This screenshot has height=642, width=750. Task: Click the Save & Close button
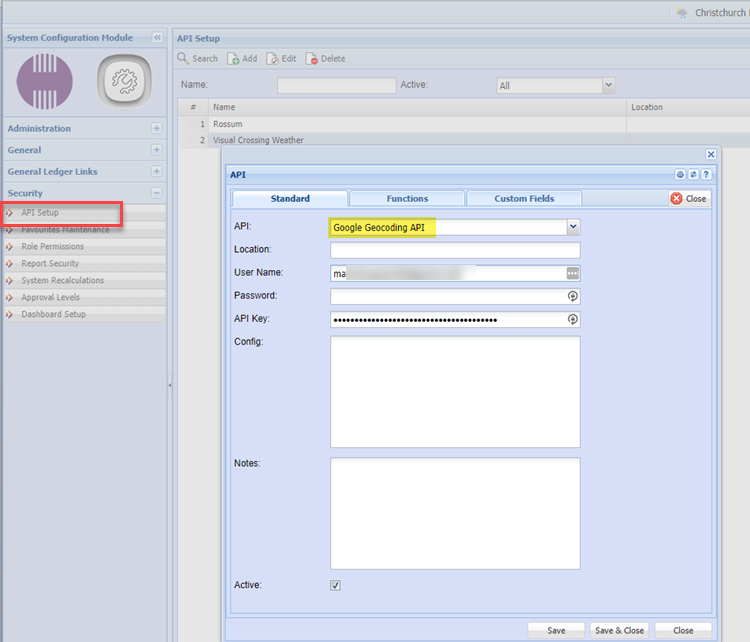pyautogui.click(x=619, y=631)
